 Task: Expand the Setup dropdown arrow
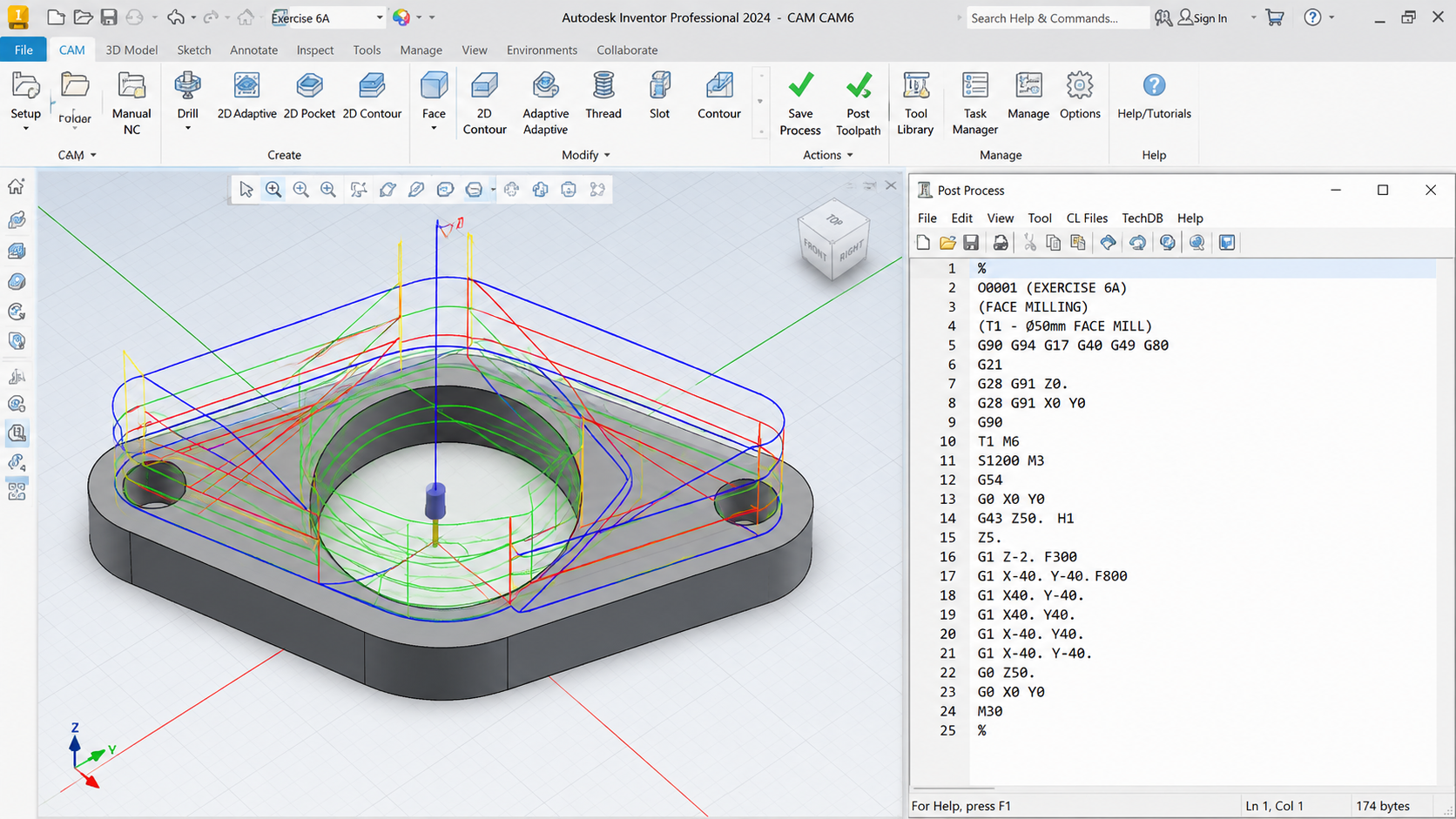click(25, 129)
